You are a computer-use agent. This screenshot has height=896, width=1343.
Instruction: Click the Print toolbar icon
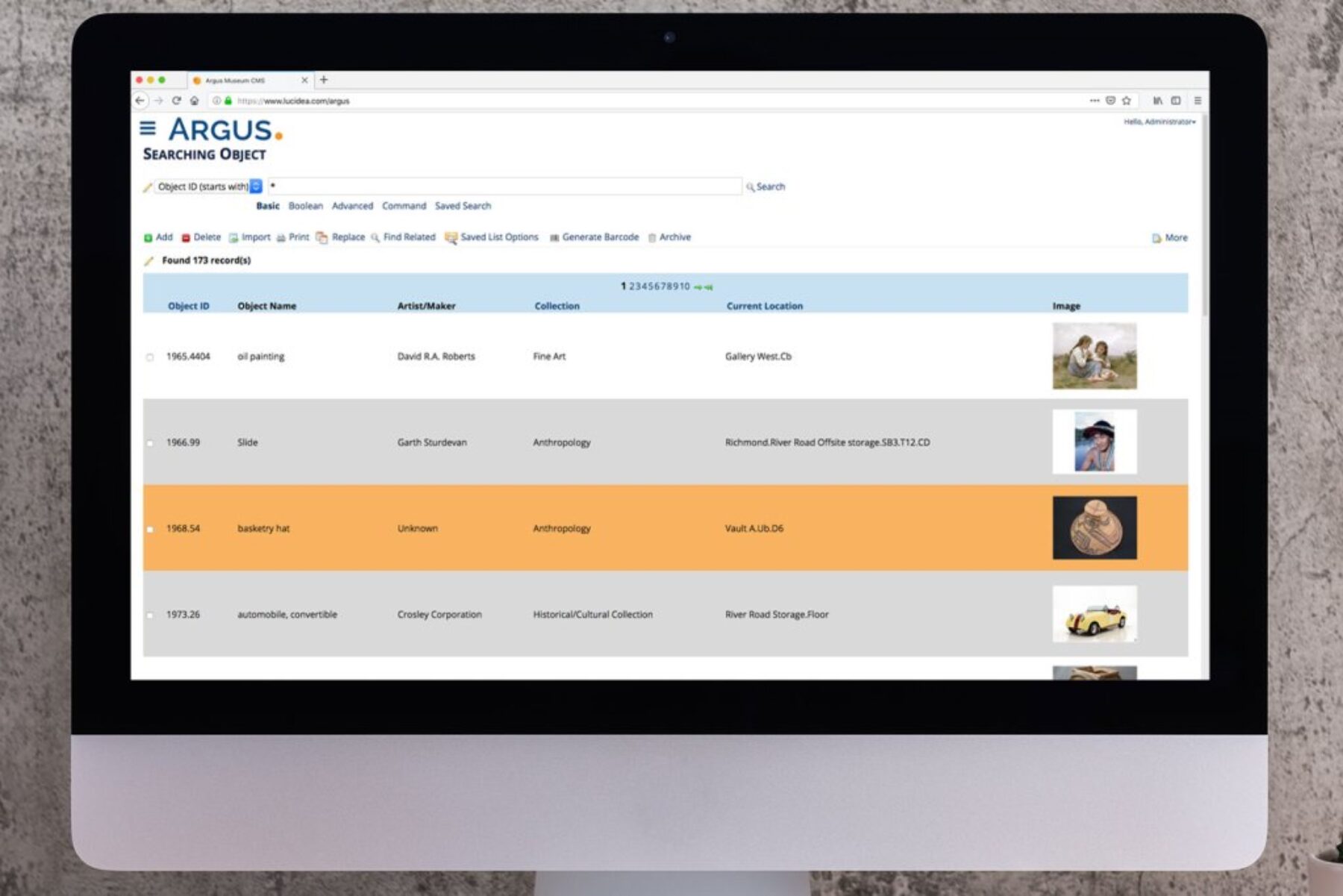281,238
